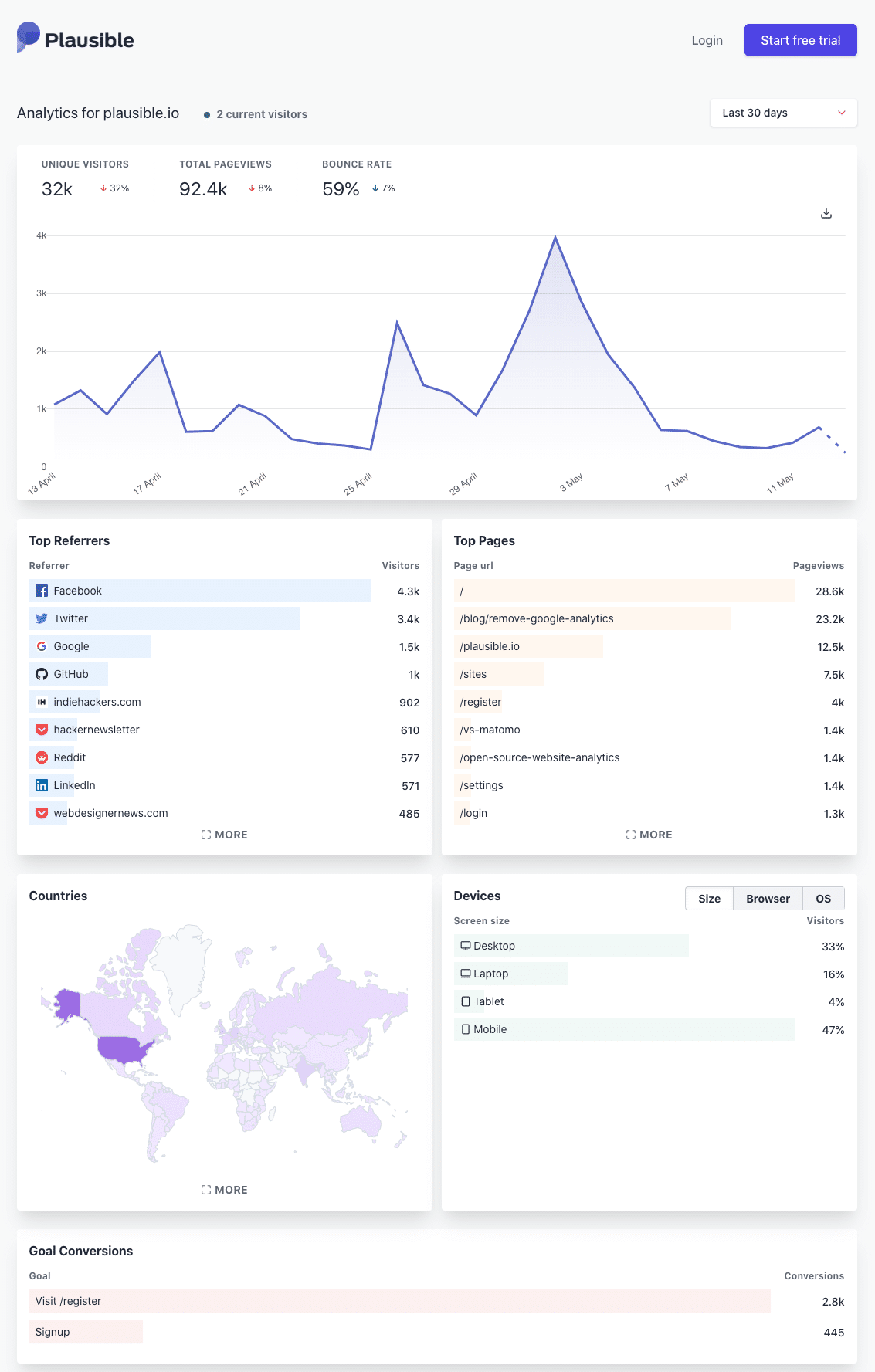The width and height of the screenshot is (875, 1372).
Task: Open the /blog/remove-google-analytics page row
Action: [537, 619]
